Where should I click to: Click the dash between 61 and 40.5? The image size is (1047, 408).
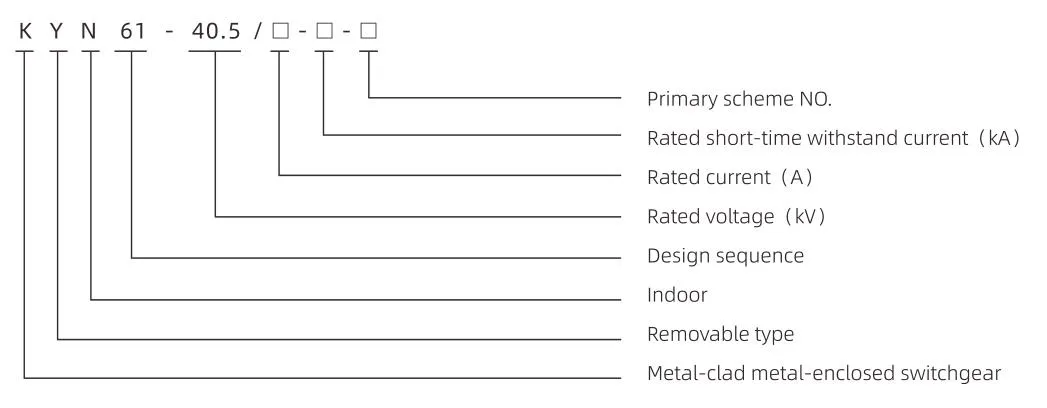click(169, 32)
